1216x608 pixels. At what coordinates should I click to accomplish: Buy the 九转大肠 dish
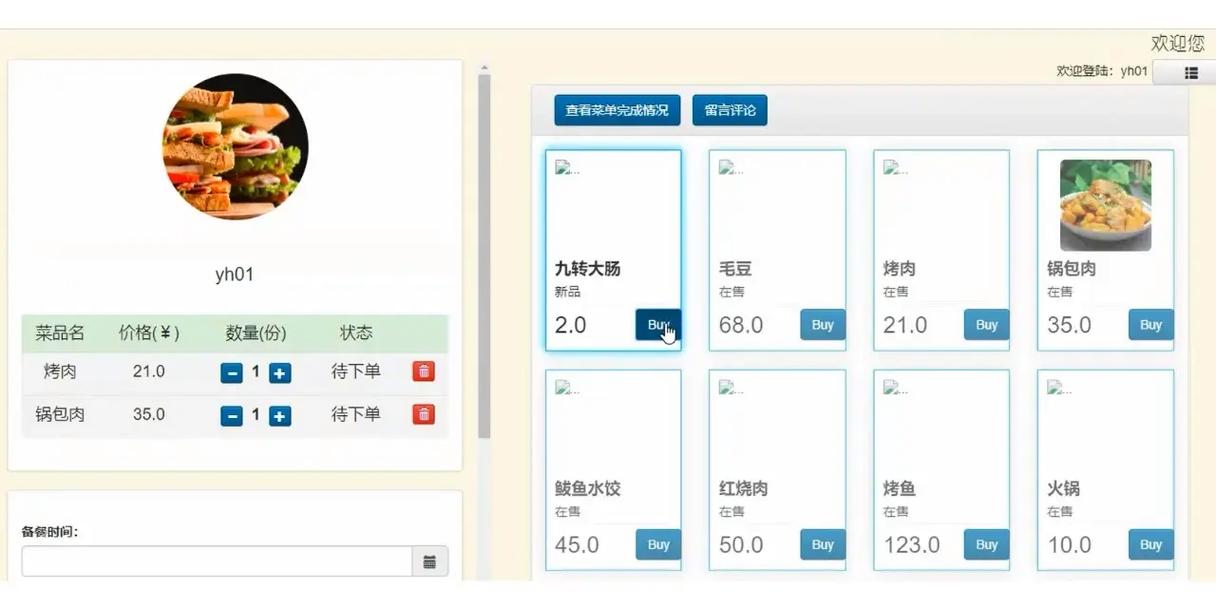tap(657, 324)
